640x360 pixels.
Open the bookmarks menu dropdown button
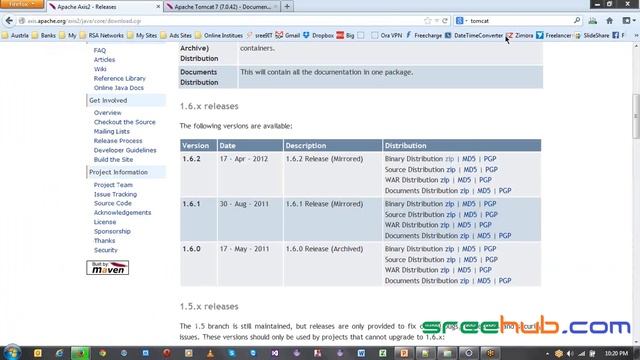(x=629, y=20)
